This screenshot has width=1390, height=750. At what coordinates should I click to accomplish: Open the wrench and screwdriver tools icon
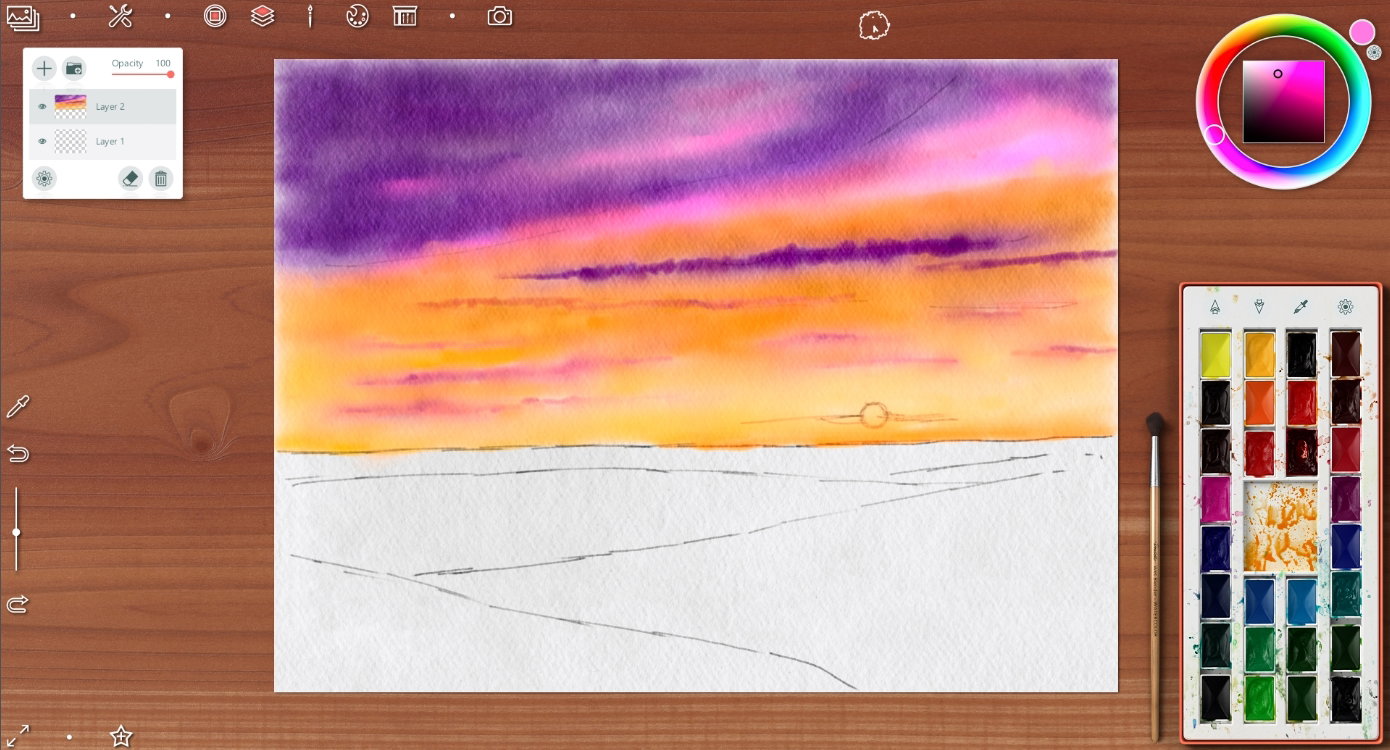click(120, 16)
